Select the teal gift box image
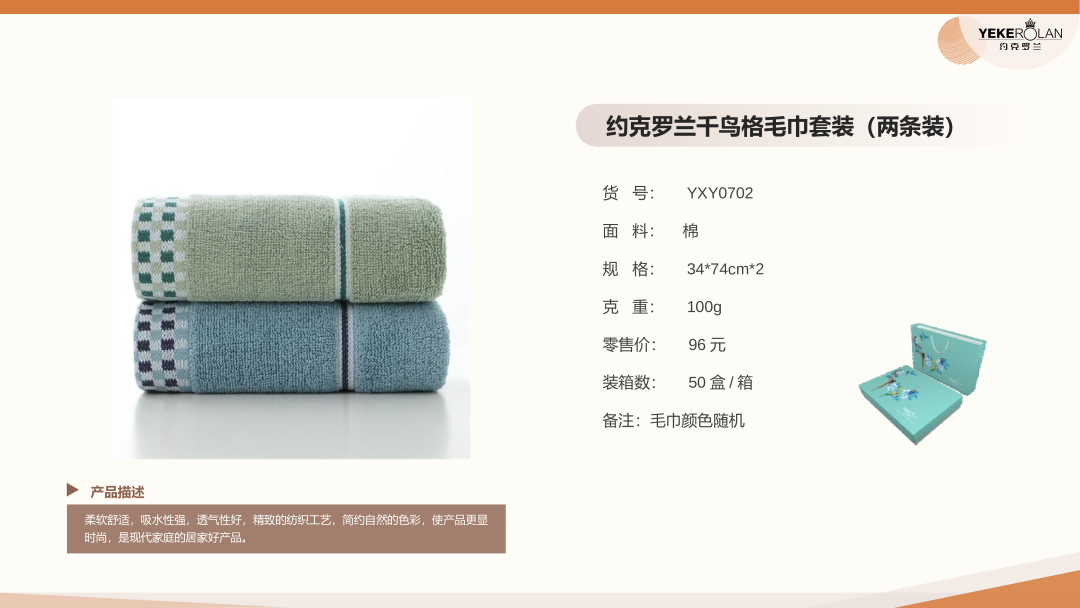Image resolution: width=1080 pixels, height=608 pixels. [922, 384]
